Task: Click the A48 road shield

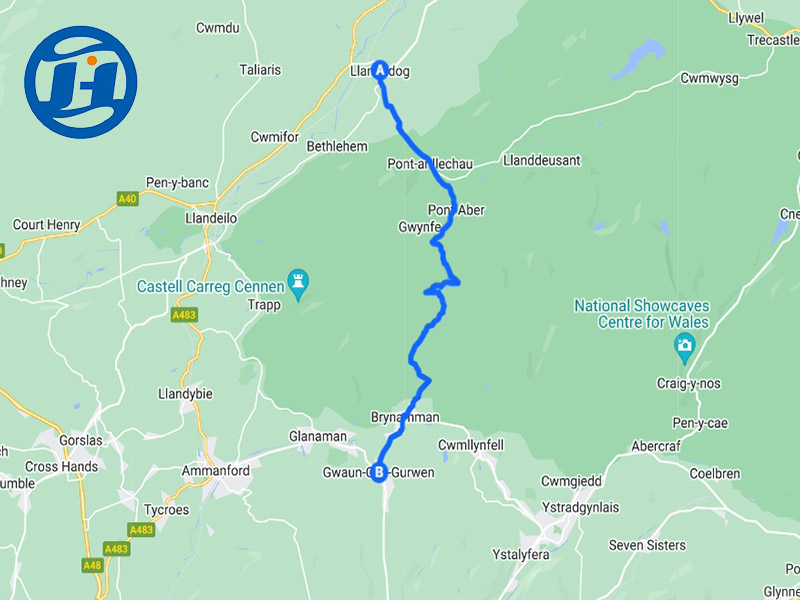Action: pos(92,565)
